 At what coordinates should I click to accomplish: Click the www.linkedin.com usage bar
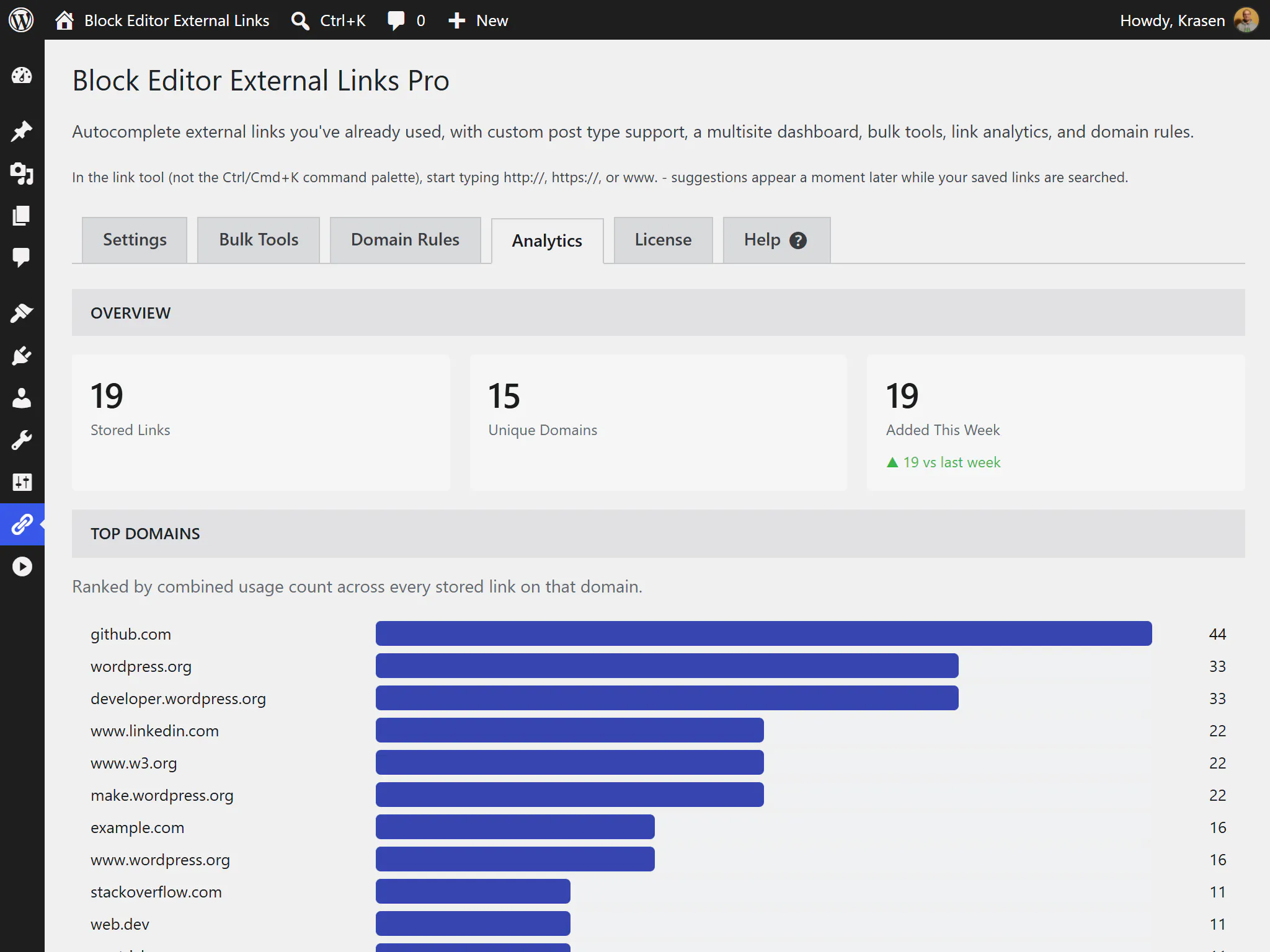[x=570, y=730]
